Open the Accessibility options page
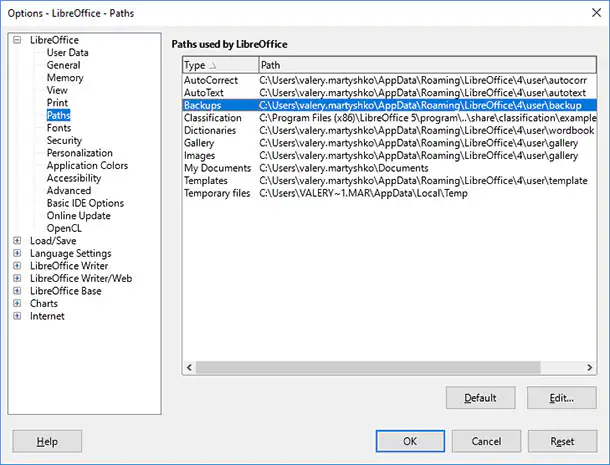Image resolution: width=610 pixels, height=465 pixels. pos(74,178)
